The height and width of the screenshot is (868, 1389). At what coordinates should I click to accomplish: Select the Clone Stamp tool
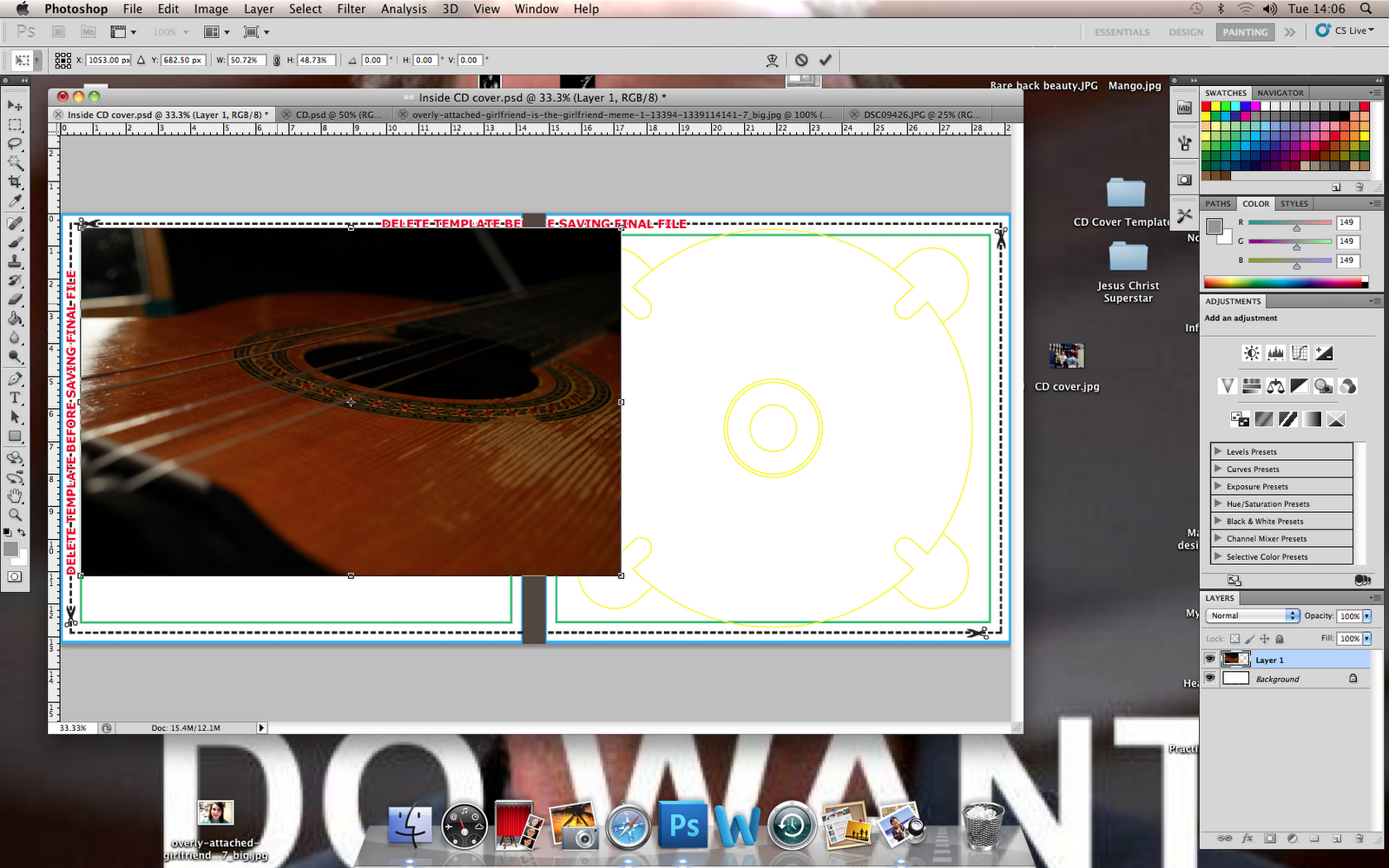(15, 260)
